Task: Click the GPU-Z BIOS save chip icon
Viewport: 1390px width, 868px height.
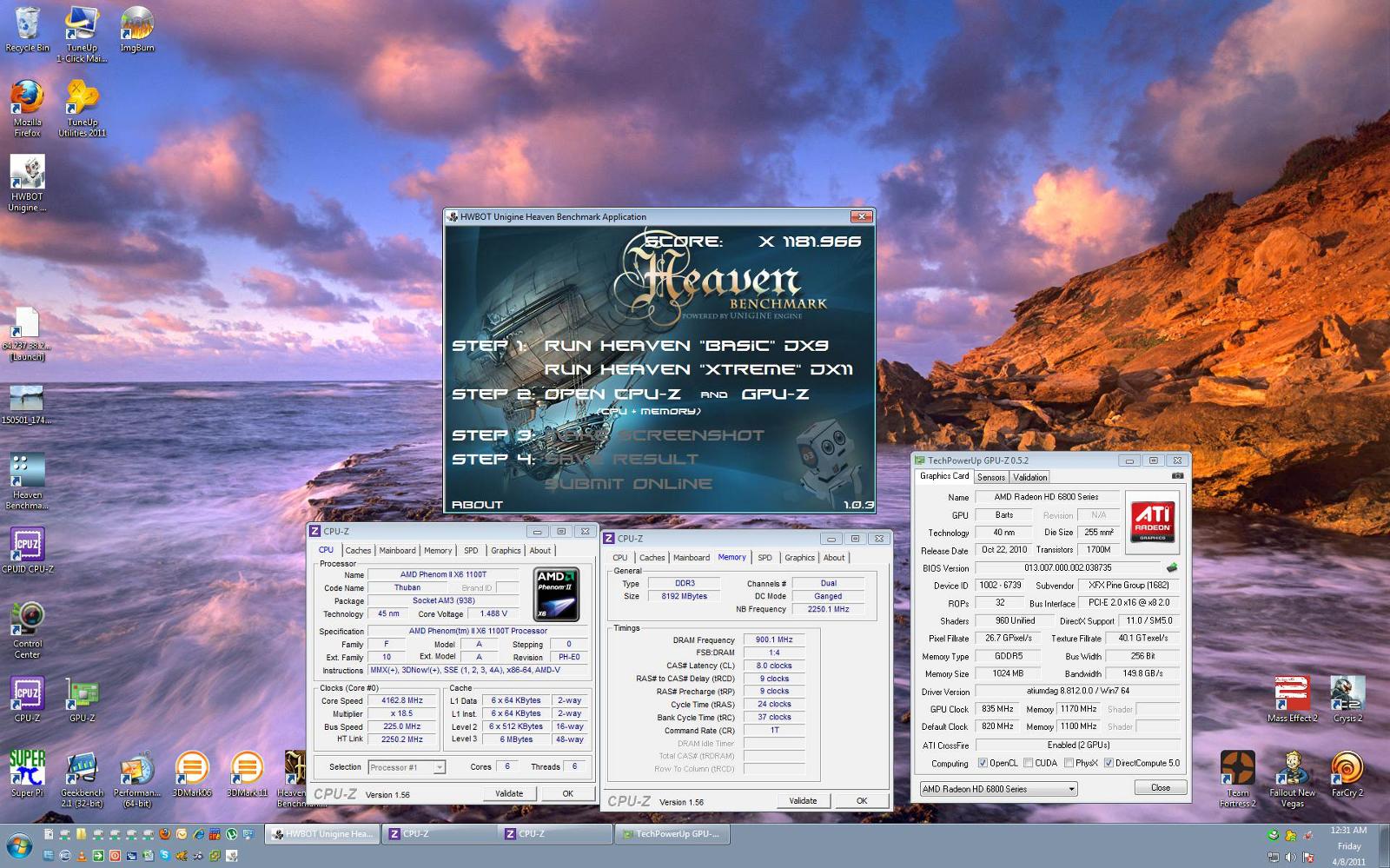Action: (x=1172, y=567)
